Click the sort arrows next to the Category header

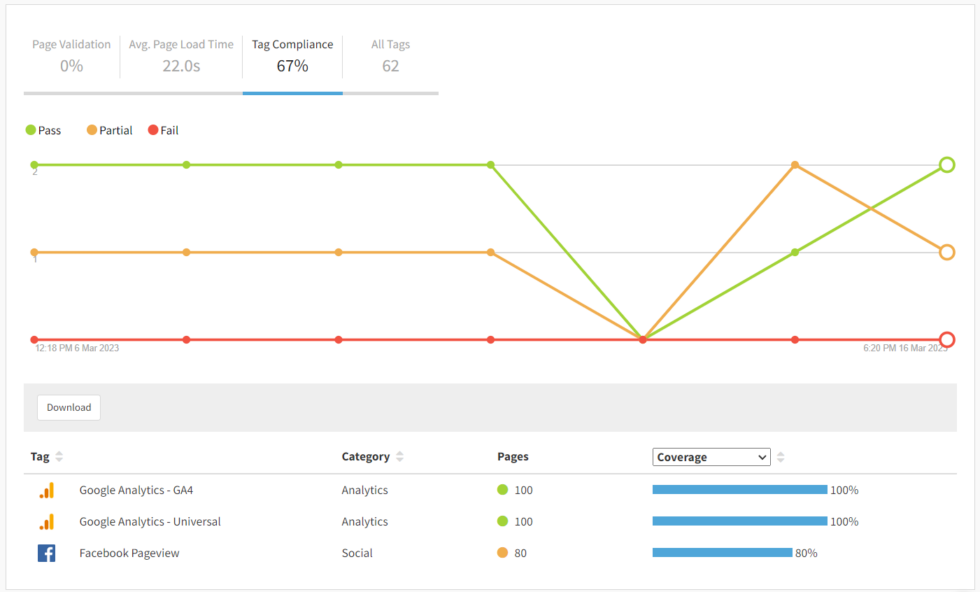pyautogui.click(x=398, y=456)
